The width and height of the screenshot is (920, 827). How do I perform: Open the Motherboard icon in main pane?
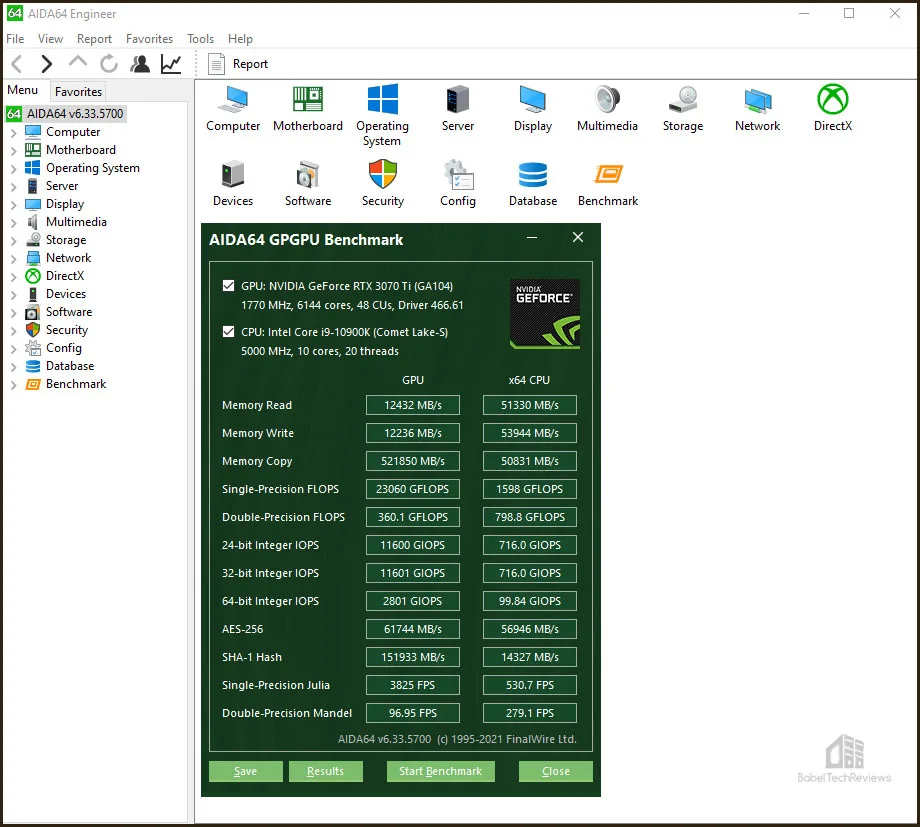(x=307, y=109)
